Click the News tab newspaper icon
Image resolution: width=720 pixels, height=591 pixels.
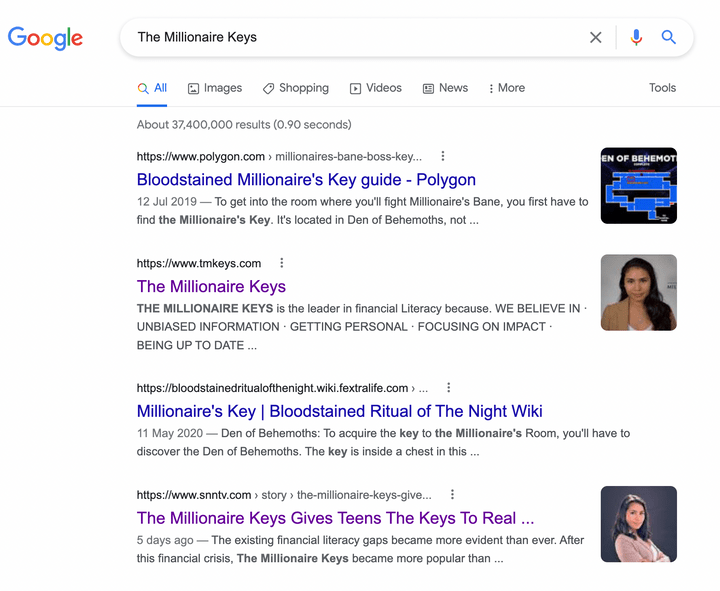click(x=428, y=89)
